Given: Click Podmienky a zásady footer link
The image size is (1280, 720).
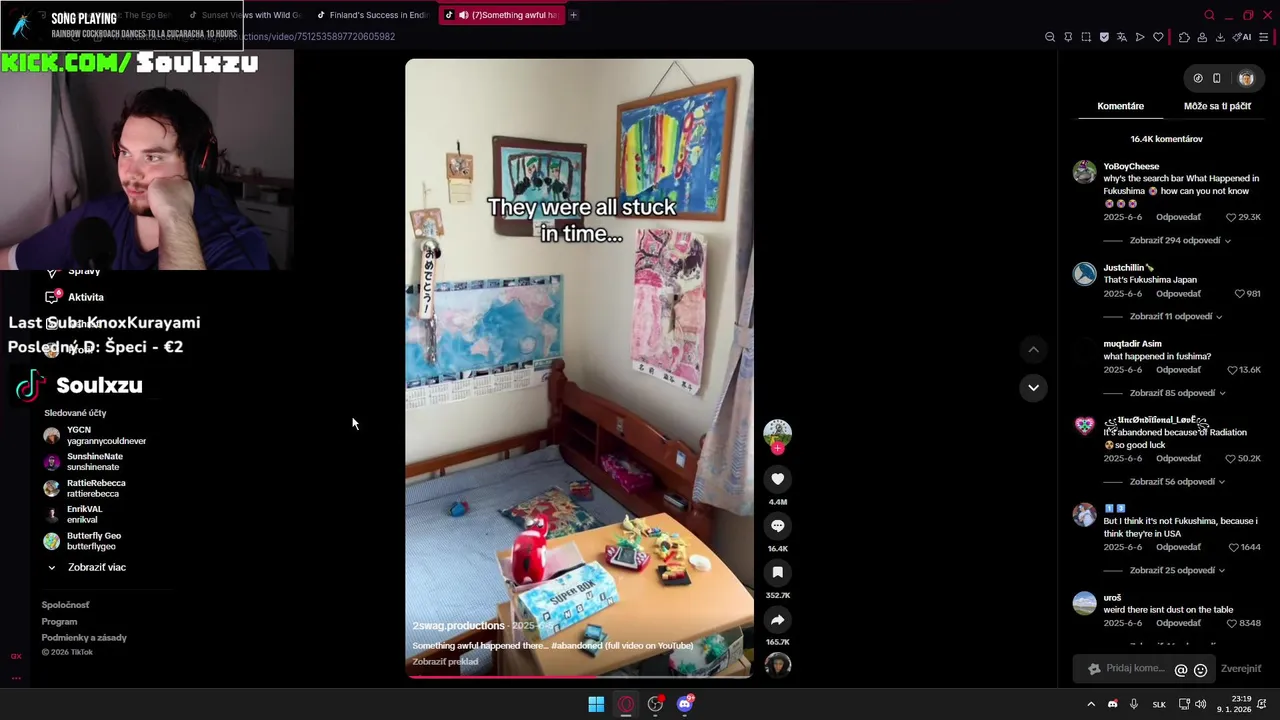Looking at the screenshot, I should pos(84,638).
